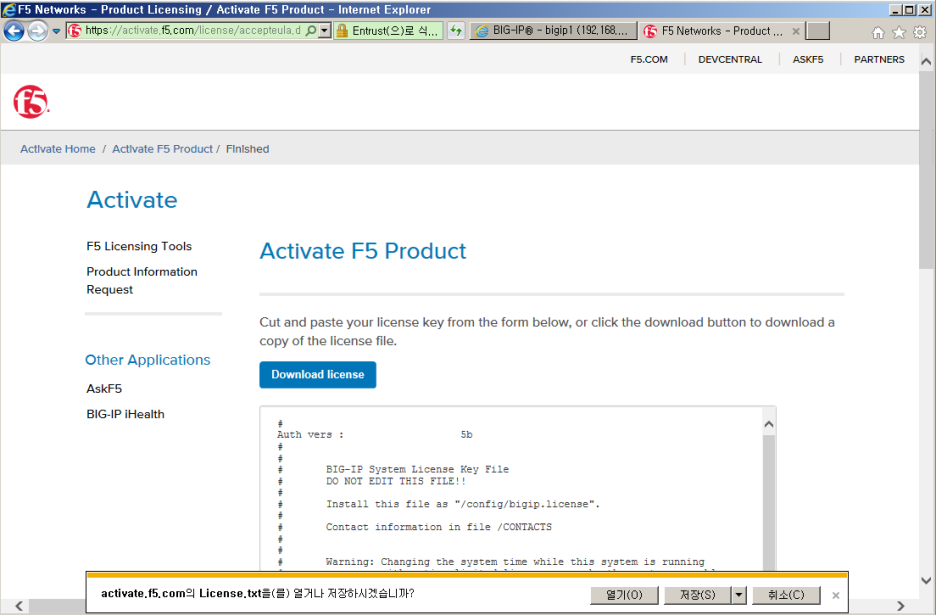Open the address bar autocomplete dropdown
This screenshot has height=615, width=936.
(325, 31)
